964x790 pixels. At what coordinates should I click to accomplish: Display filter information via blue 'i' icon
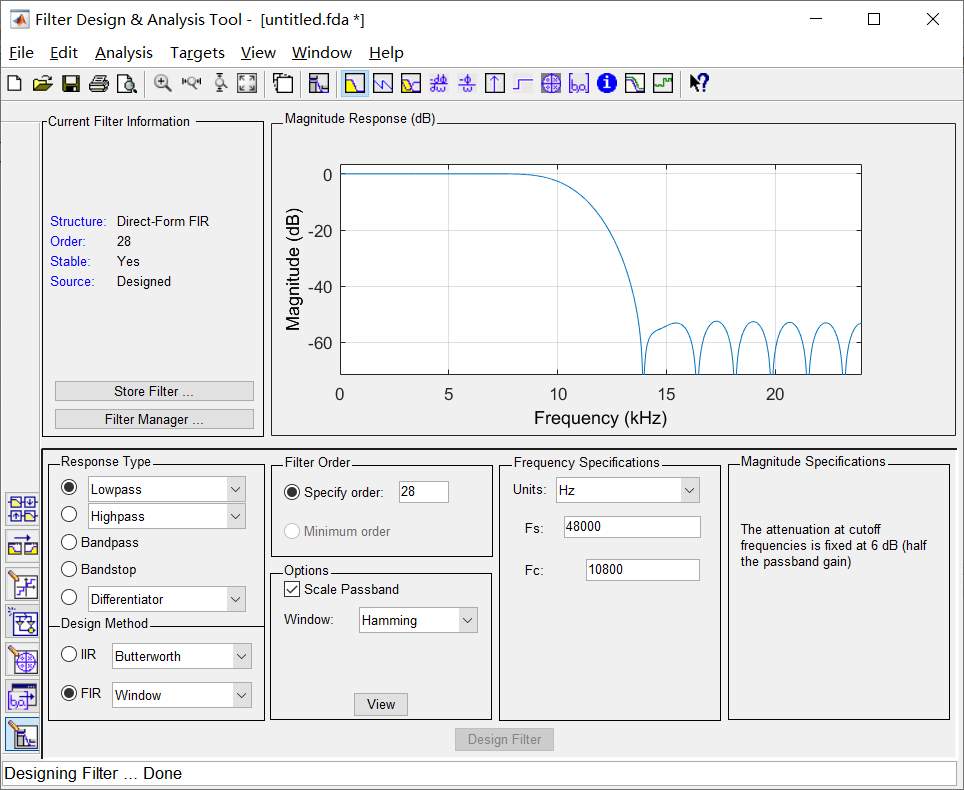tap(606, 83)
